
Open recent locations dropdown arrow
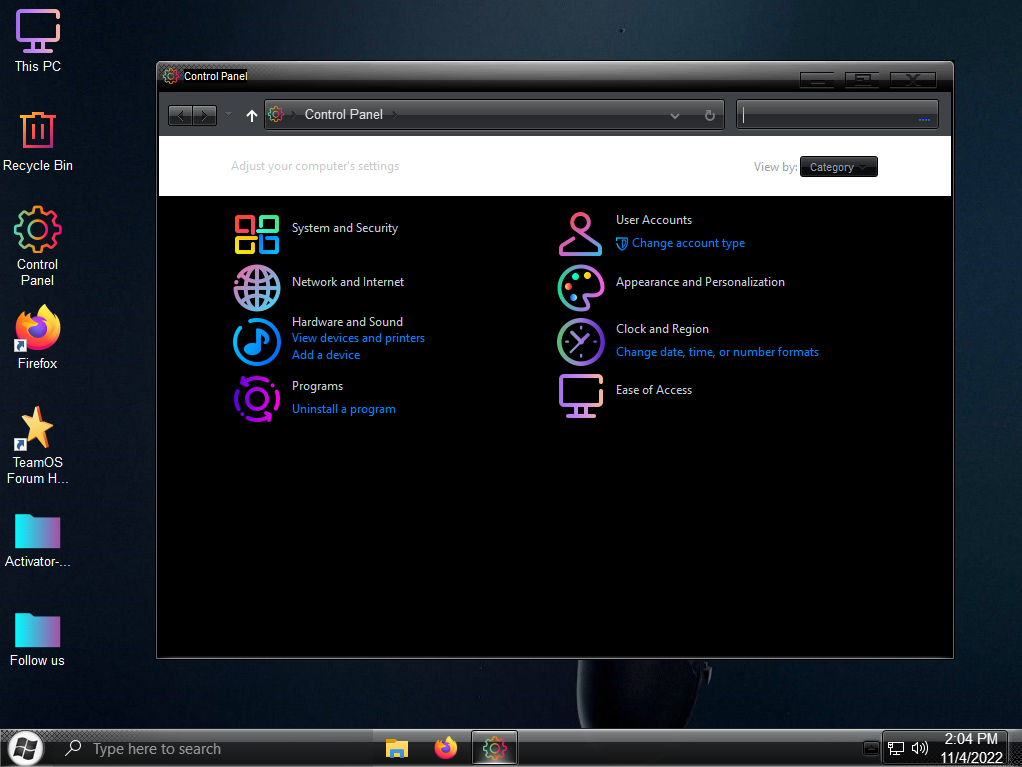pos(229,114)
